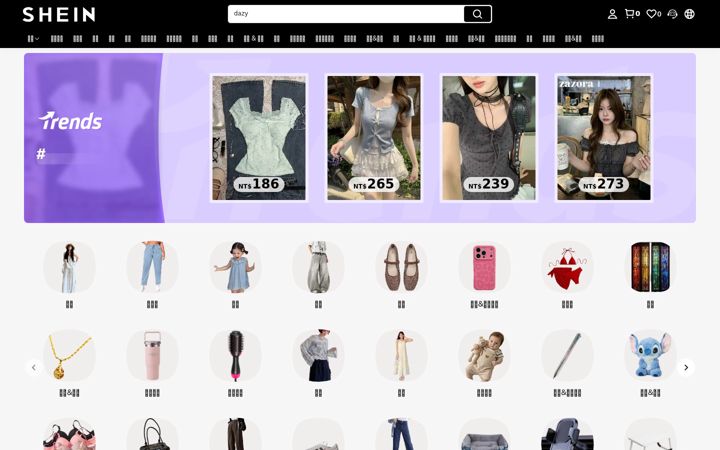720x450 pixels.
Task: Open the blue Stitch plush category icon
Action: tap(650, 355)
